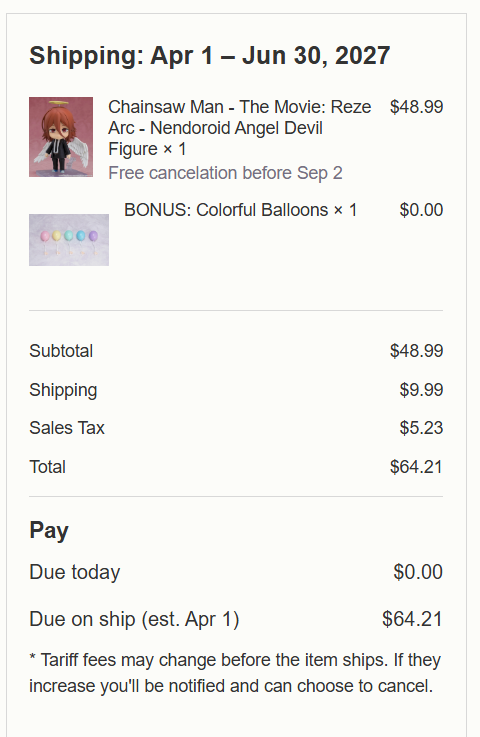The width and height of the screenshot is (480, 737).
Task: Open the Angel Devil Nendoroid figure thumbnail
Action: tap(61, 137)
